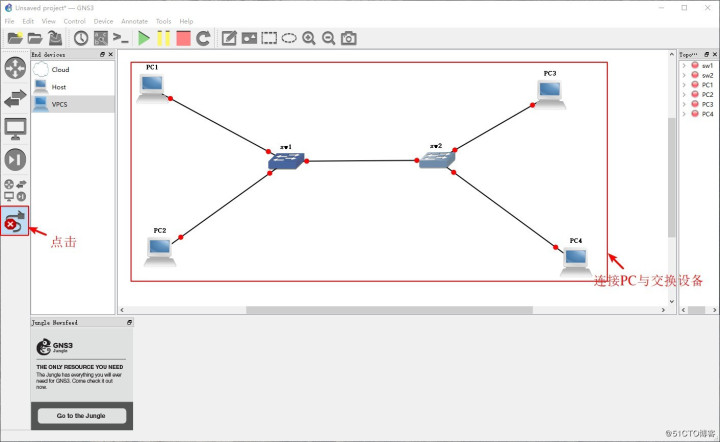Open console to all devices icon
This screenshot has width=720, height=442.
point(121,38)
